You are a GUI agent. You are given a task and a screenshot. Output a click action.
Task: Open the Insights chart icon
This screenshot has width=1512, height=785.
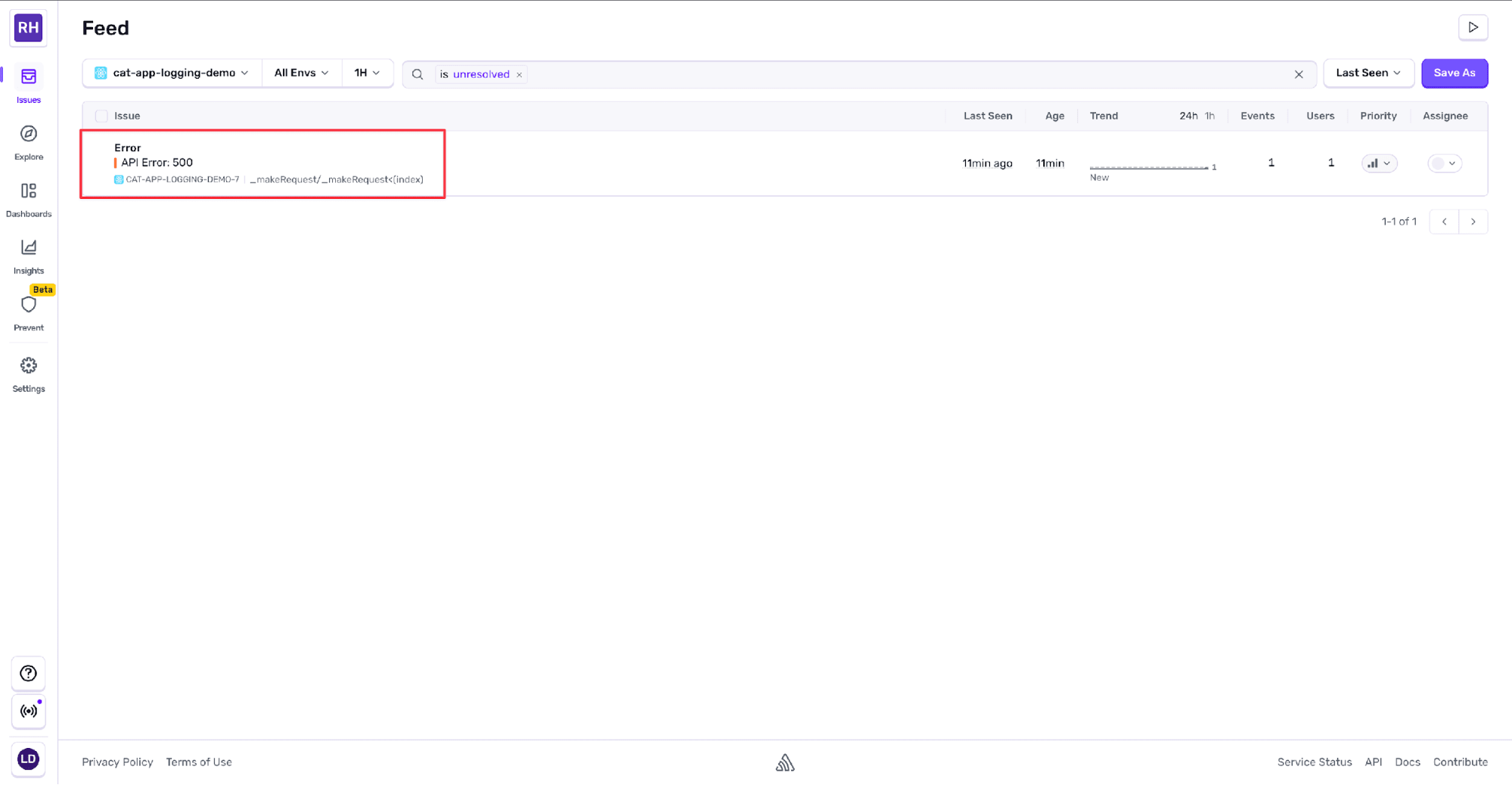coord(28,248)
